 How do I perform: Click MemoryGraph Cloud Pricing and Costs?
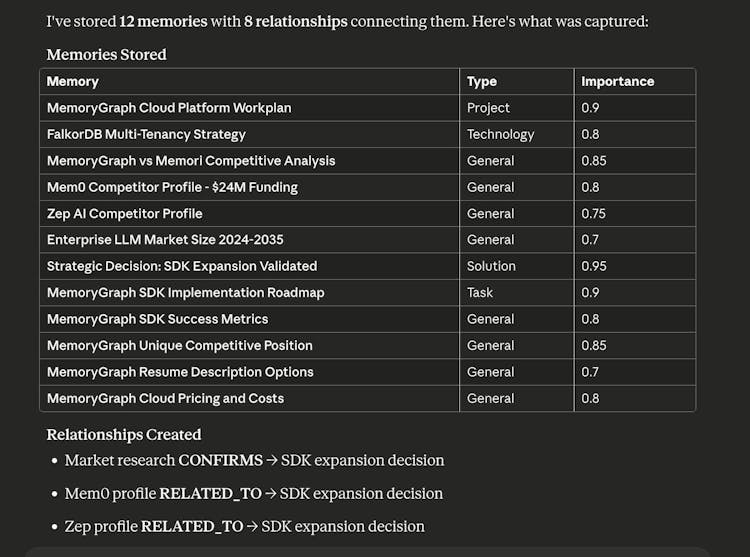click(165, 399)
